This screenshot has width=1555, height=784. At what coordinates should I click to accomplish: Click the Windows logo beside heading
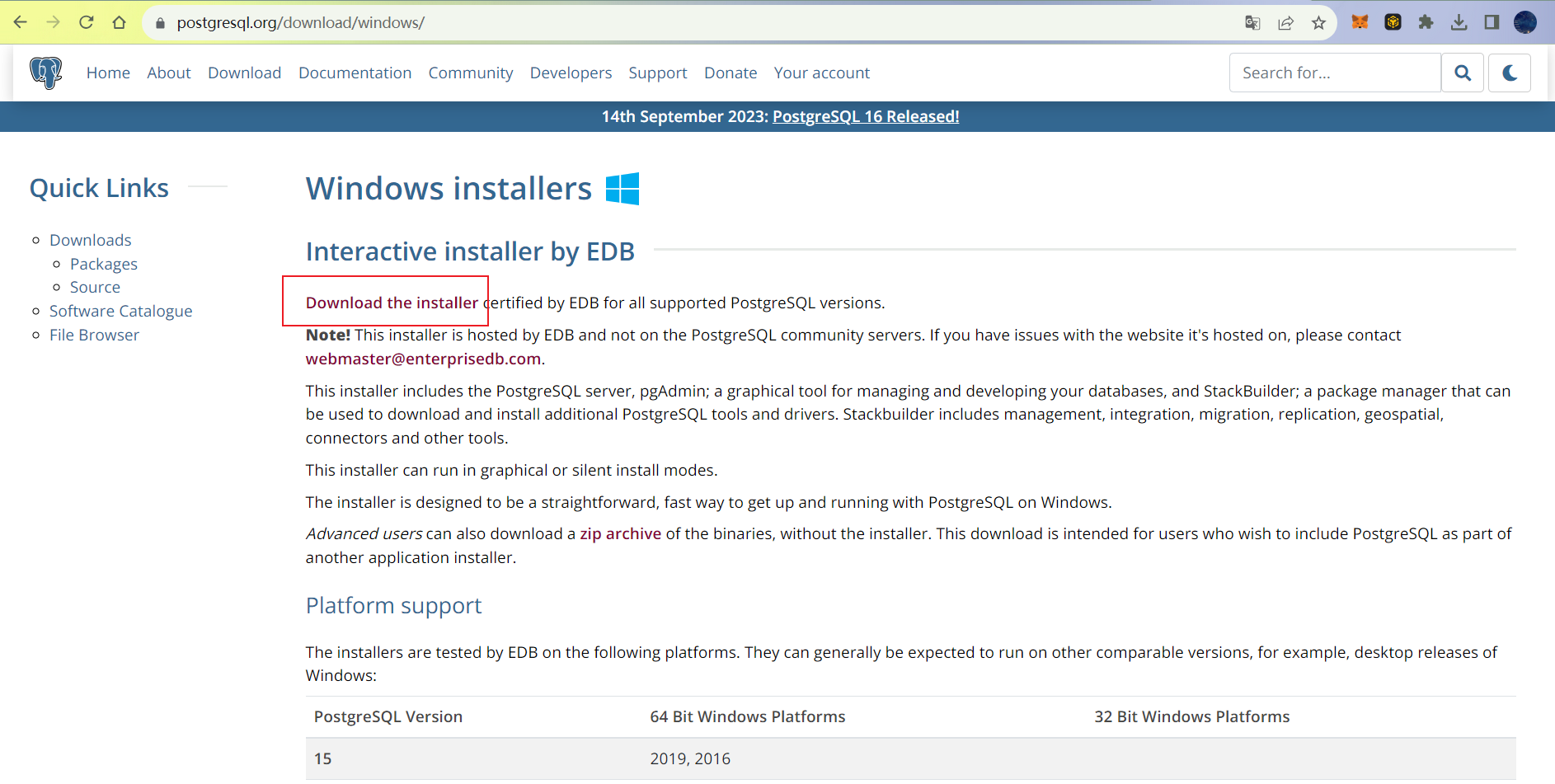[622, 188]
